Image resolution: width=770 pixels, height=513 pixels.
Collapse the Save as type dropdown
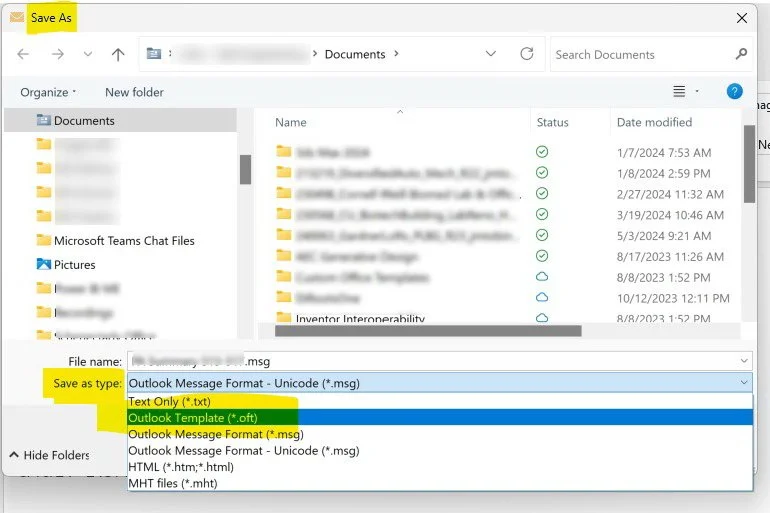(x=744, y=382)
